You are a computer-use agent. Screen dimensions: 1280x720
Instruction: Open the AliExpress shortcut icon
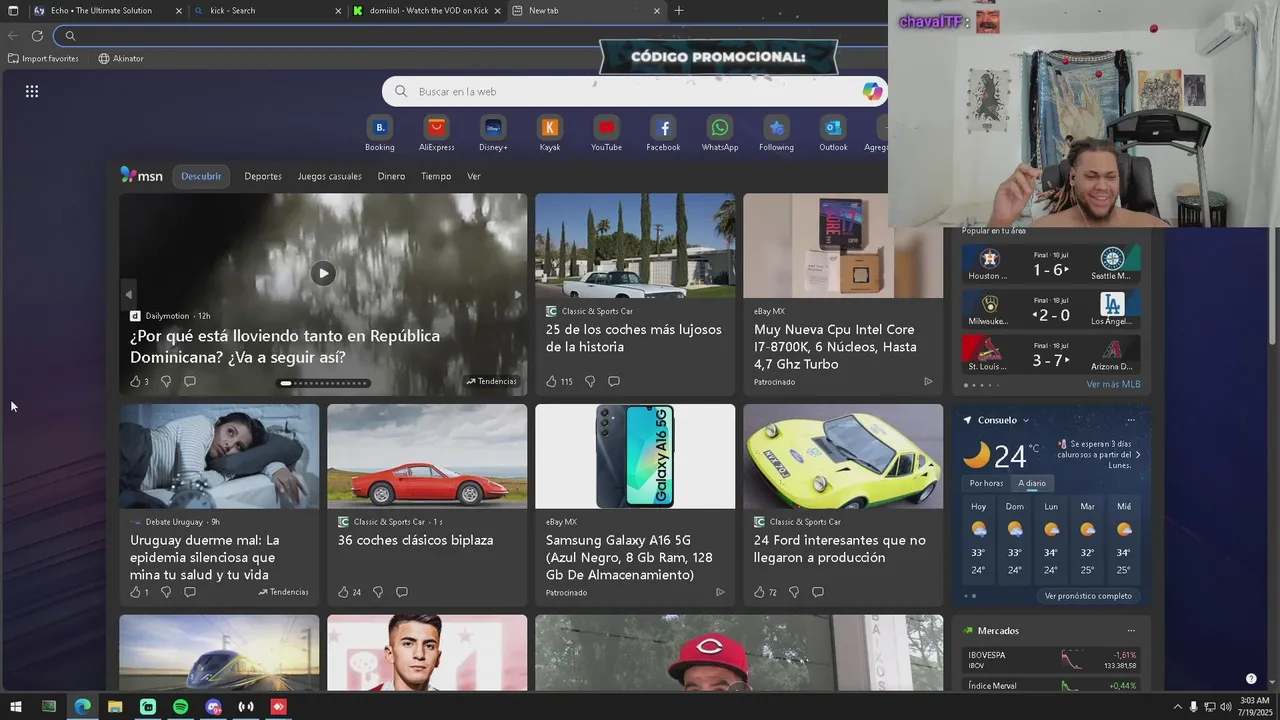click(436, 128)
